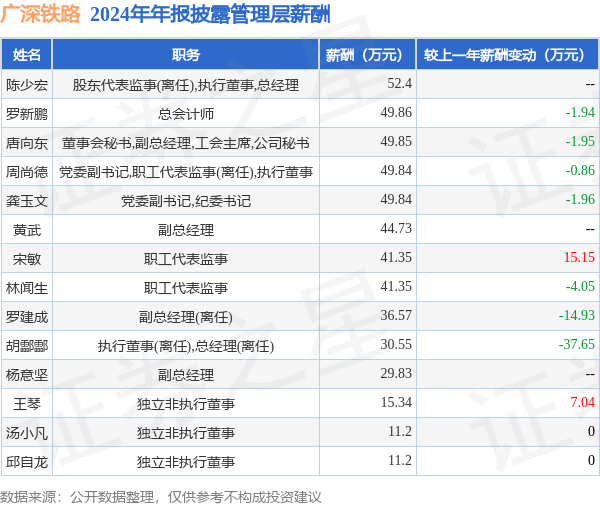Click salary value 29.83

click(396, 374)
